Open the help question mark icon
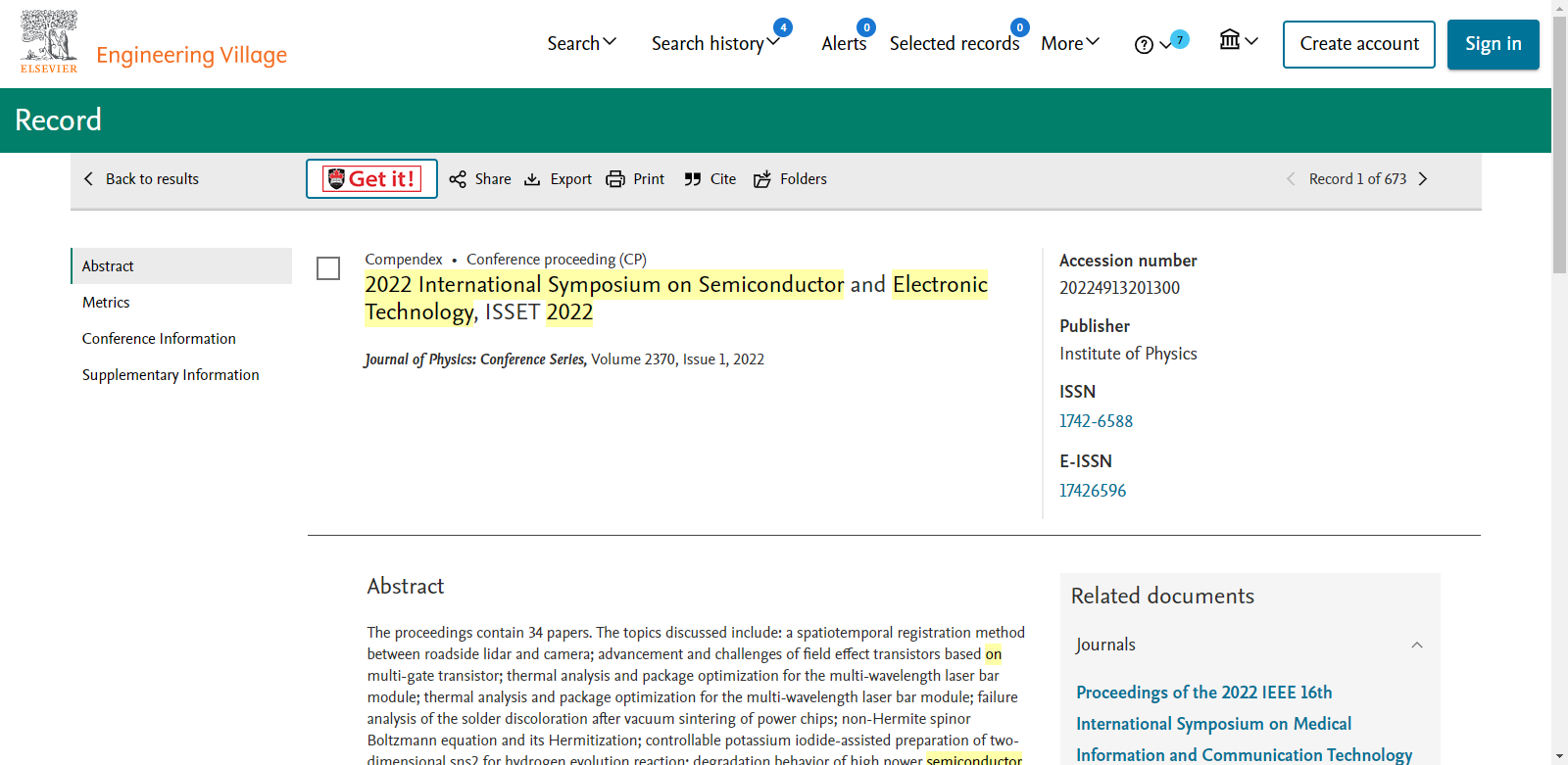This screenshot has height=765, width=1568. click(x=1144, y=45)
